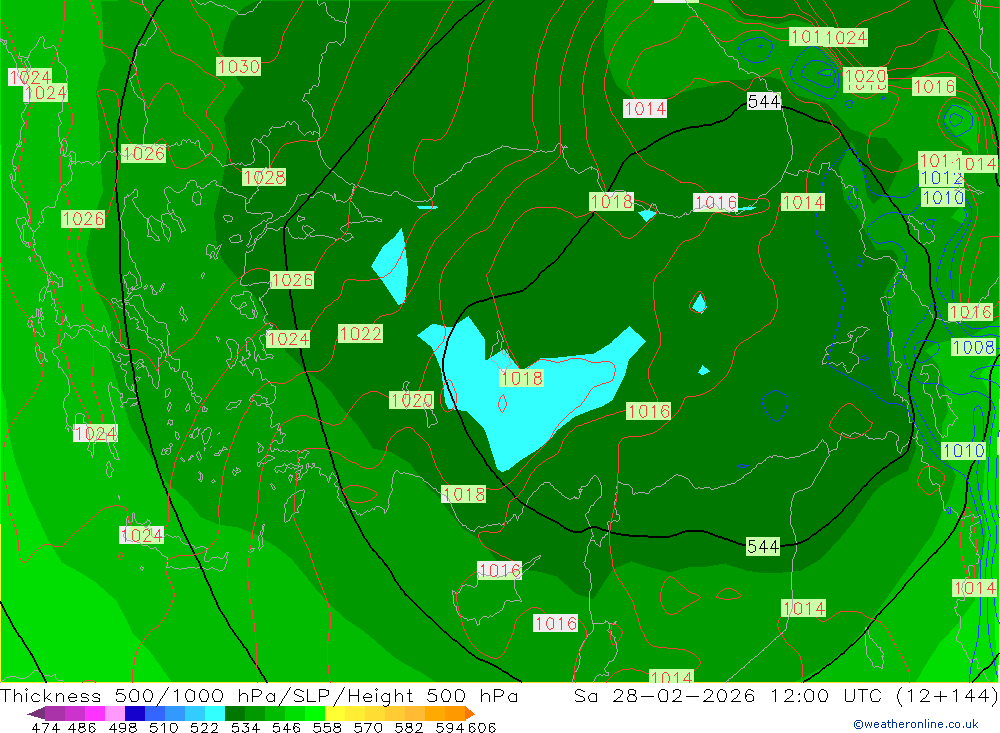Click purple left arrow end of legend
The height and width of the screenshot is (733, 1000).
click(x=36, y=713)
